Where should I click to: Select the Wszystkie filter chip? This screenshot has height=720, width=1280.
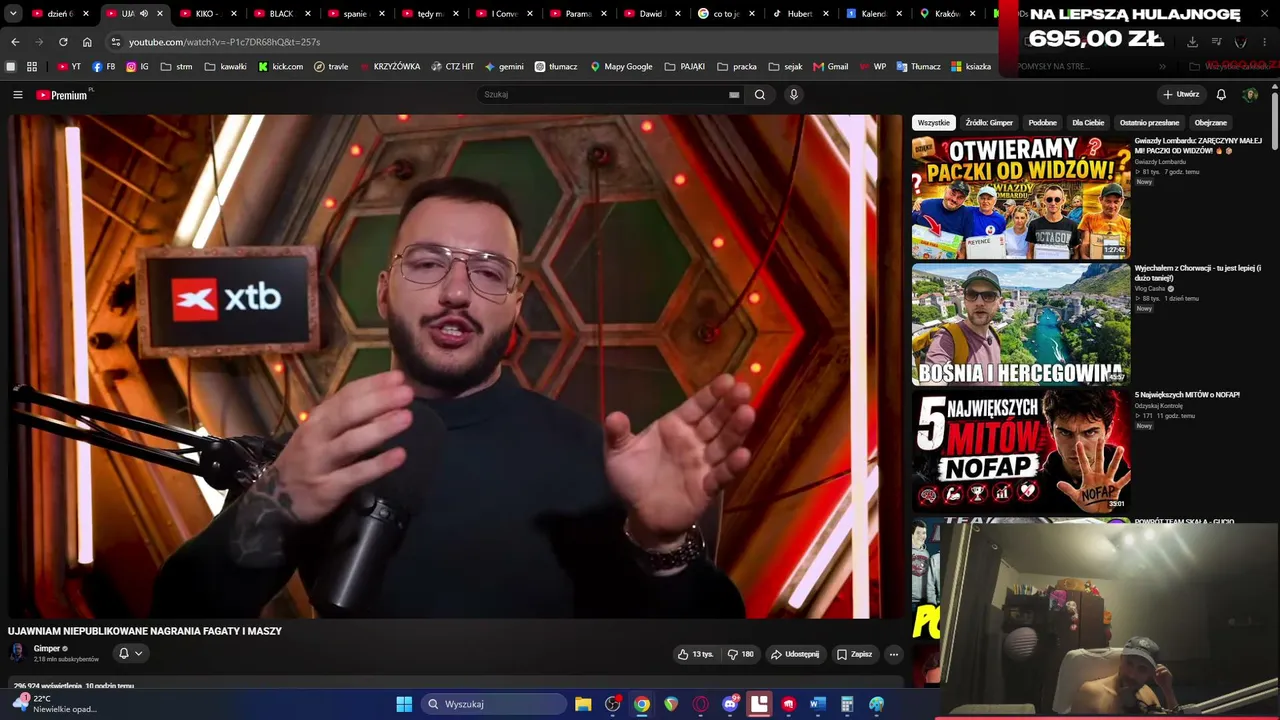tap(934, 123)
